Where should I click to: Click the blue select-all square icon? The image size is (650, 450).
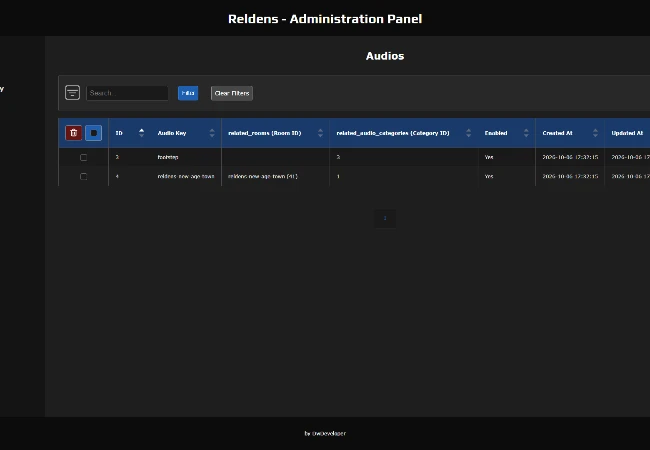click(x=93, y=133)
